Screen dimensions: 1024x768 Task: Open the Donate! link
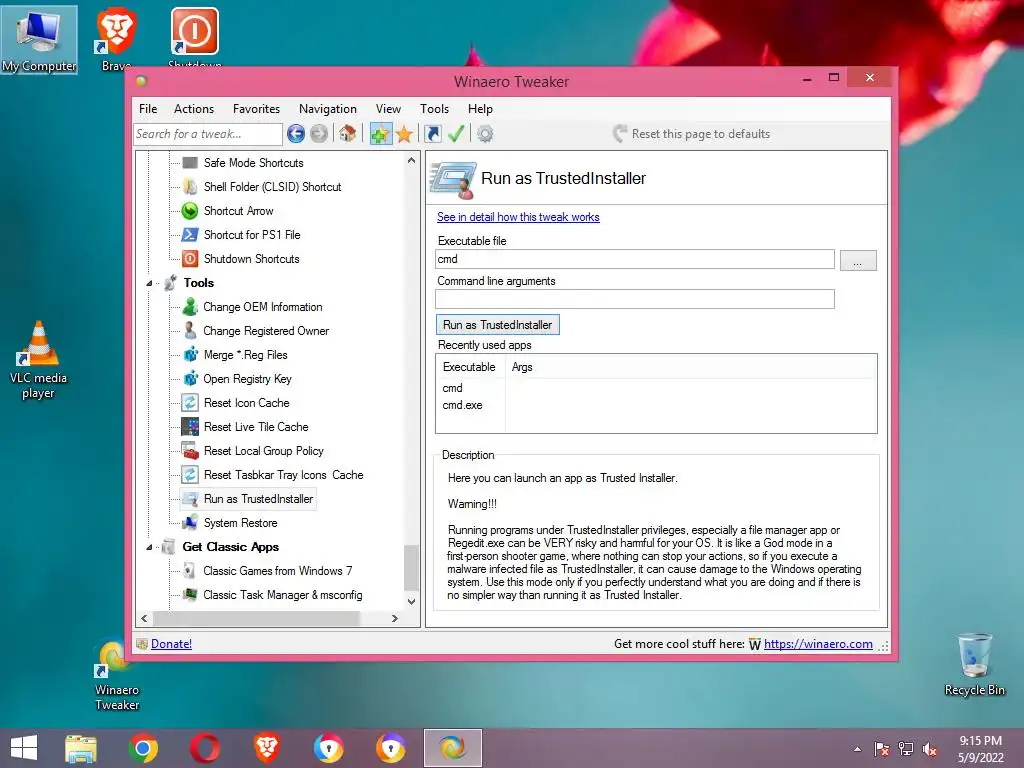click(x=171, y=644)
